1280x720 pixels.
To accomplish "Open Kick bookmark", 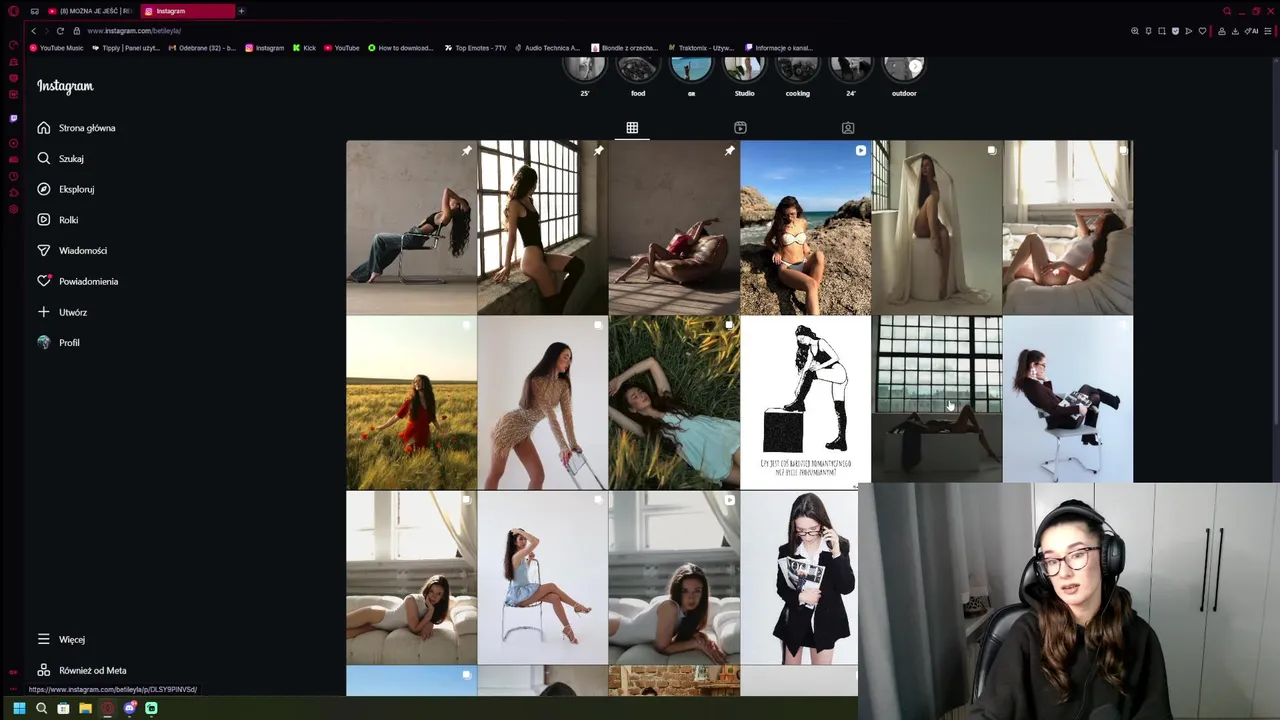I will coord(304,48).
